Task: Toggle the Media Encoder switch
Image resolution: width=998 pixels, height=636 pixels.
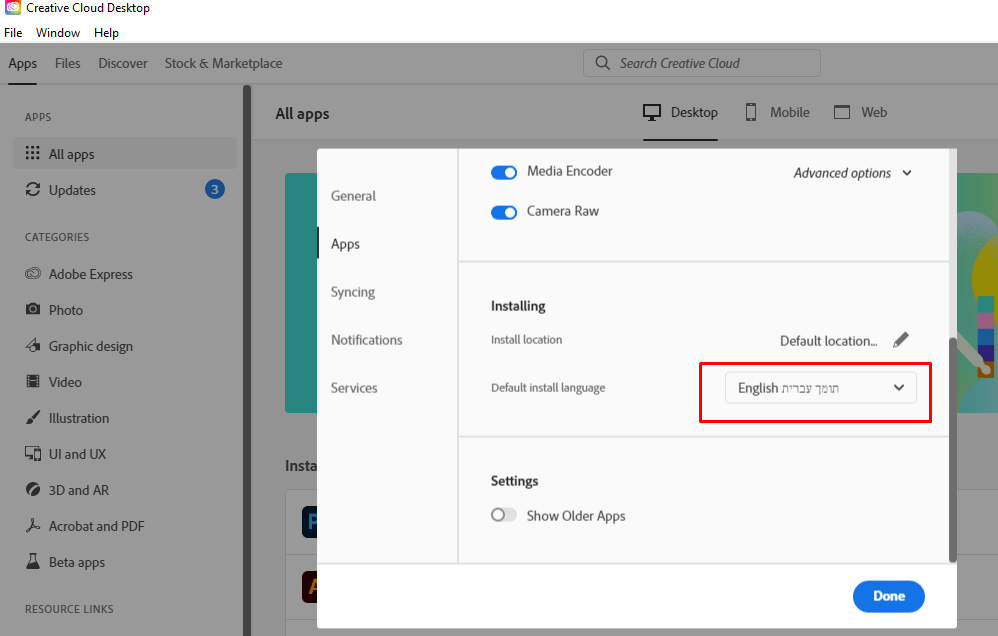Action: pos(503,173)
